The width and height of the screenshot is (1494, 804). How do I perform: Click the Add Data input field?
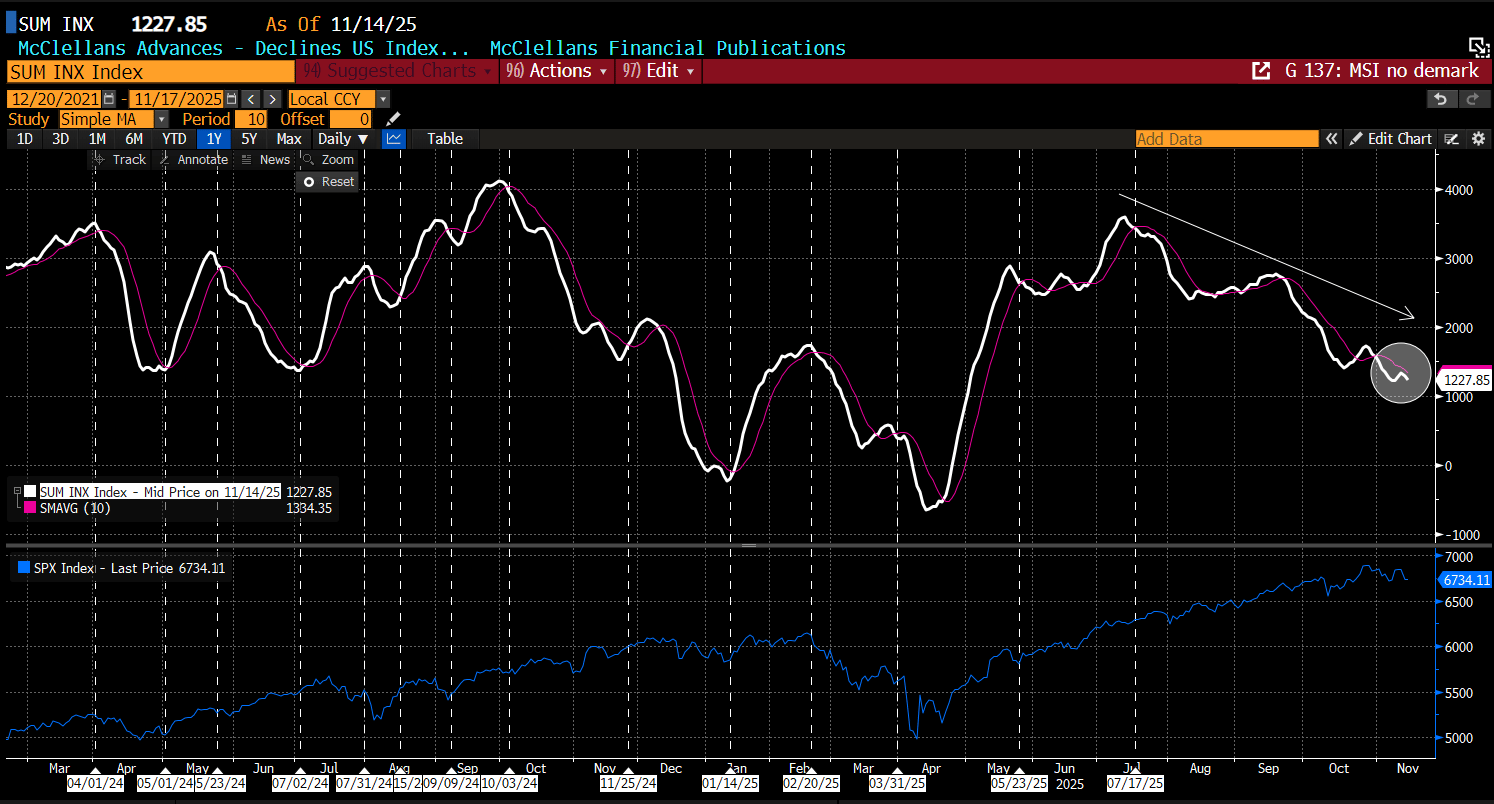[1227, 139]
